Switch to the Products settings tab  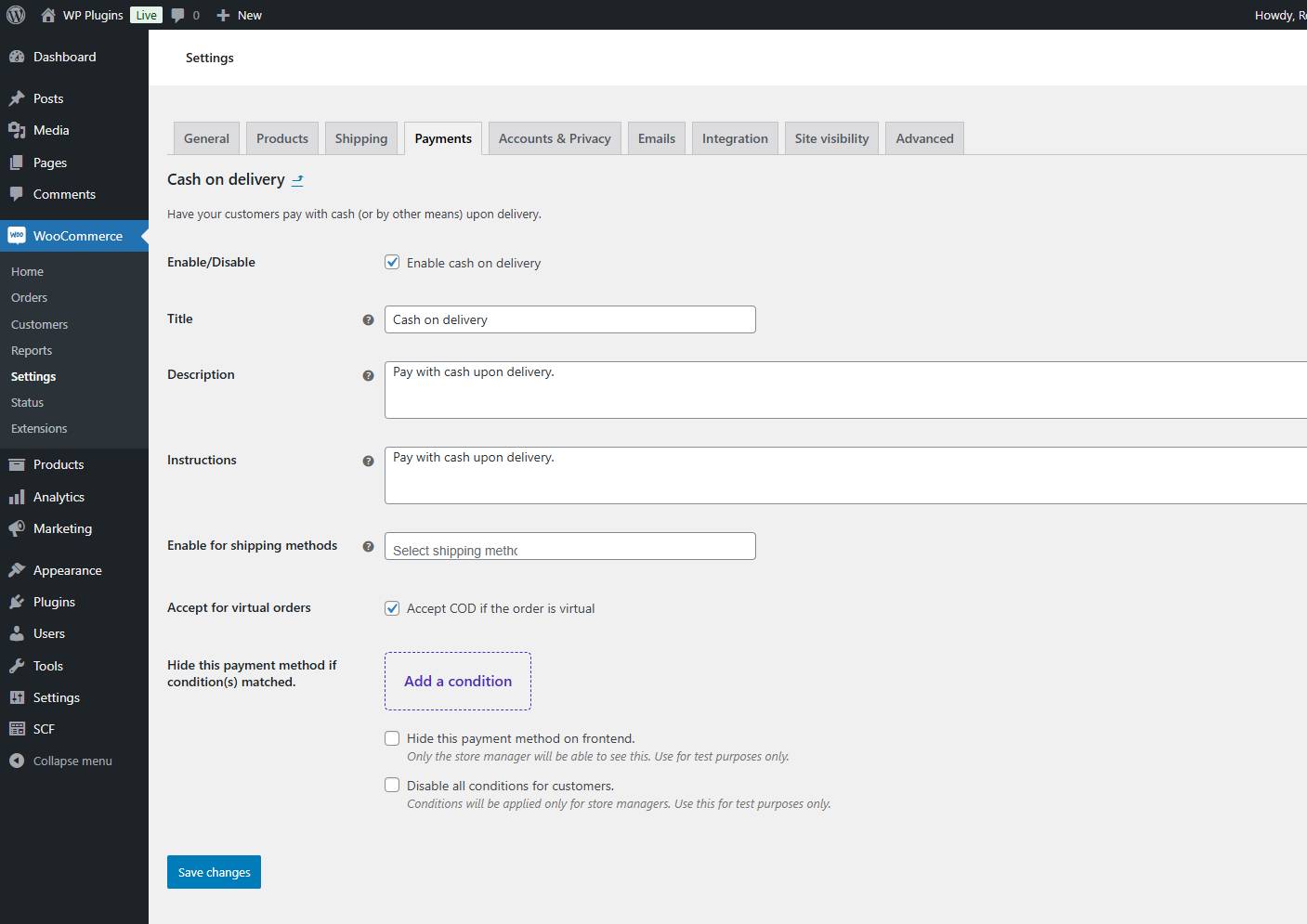(282, 138)
